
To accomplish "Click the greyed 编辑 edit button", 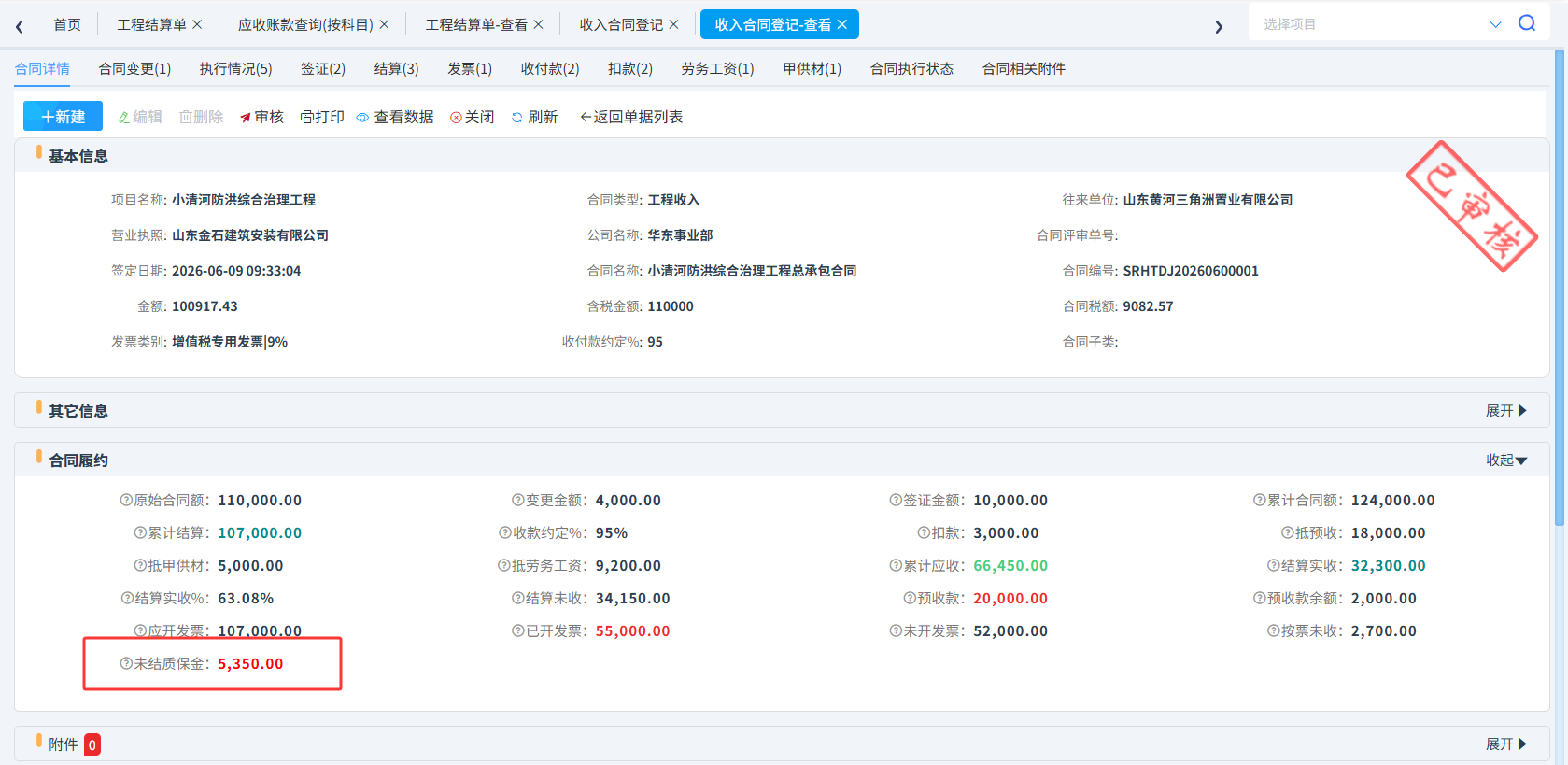I will click(140, 117).
